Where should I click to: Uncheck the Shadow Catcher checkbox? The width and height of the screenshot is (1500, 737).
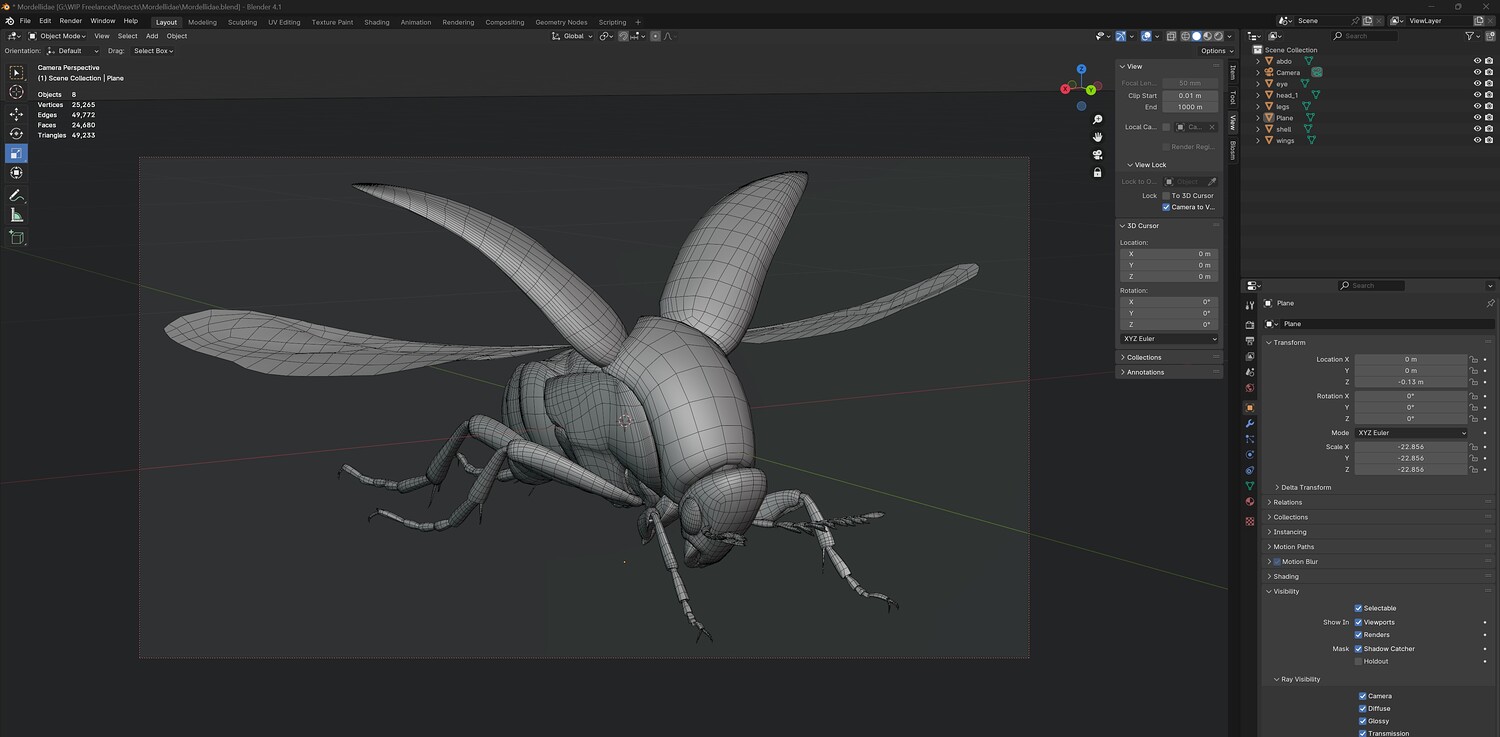click(1358, 649)
